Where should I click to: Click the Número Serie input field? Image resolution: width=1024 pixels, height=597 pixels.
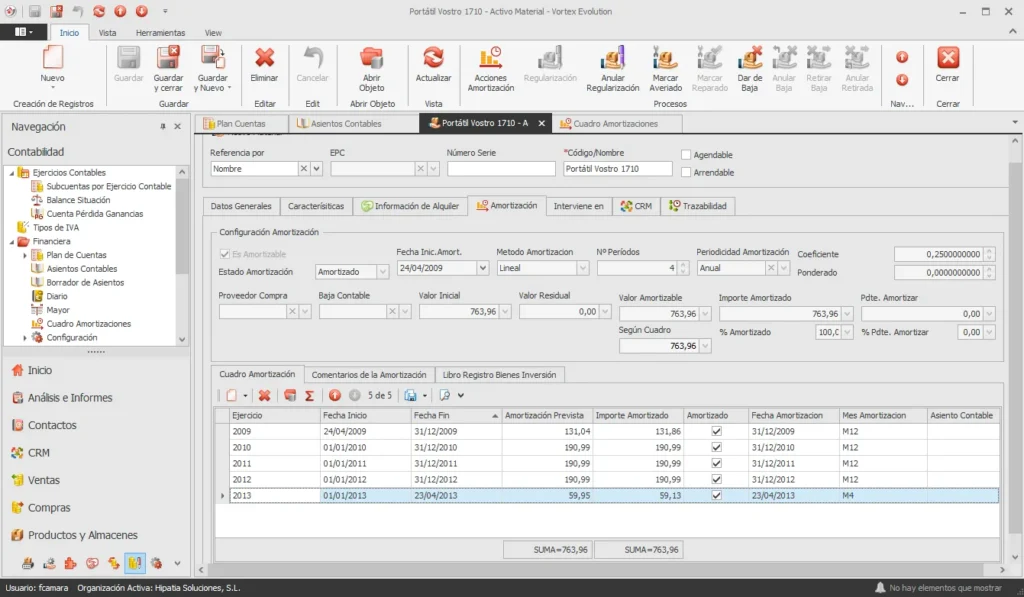[x=501, y=169]
